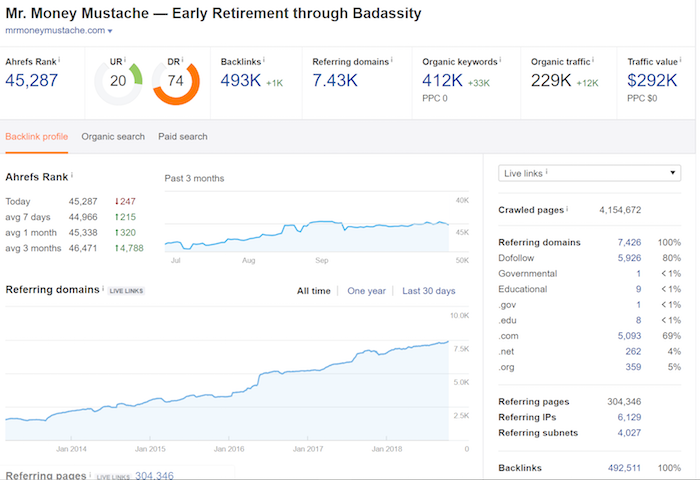
Task: Open the .com count 5,093 link
Action: [629, 336]
